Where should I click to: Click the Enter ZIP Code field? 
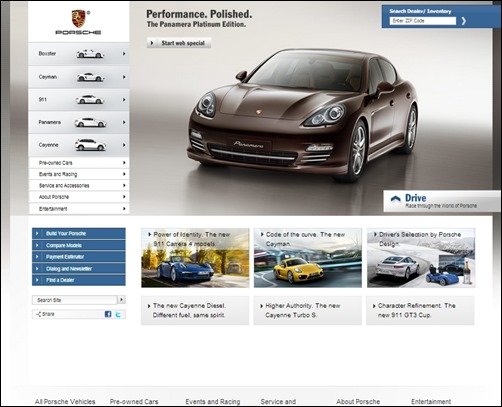pos(423,21)
